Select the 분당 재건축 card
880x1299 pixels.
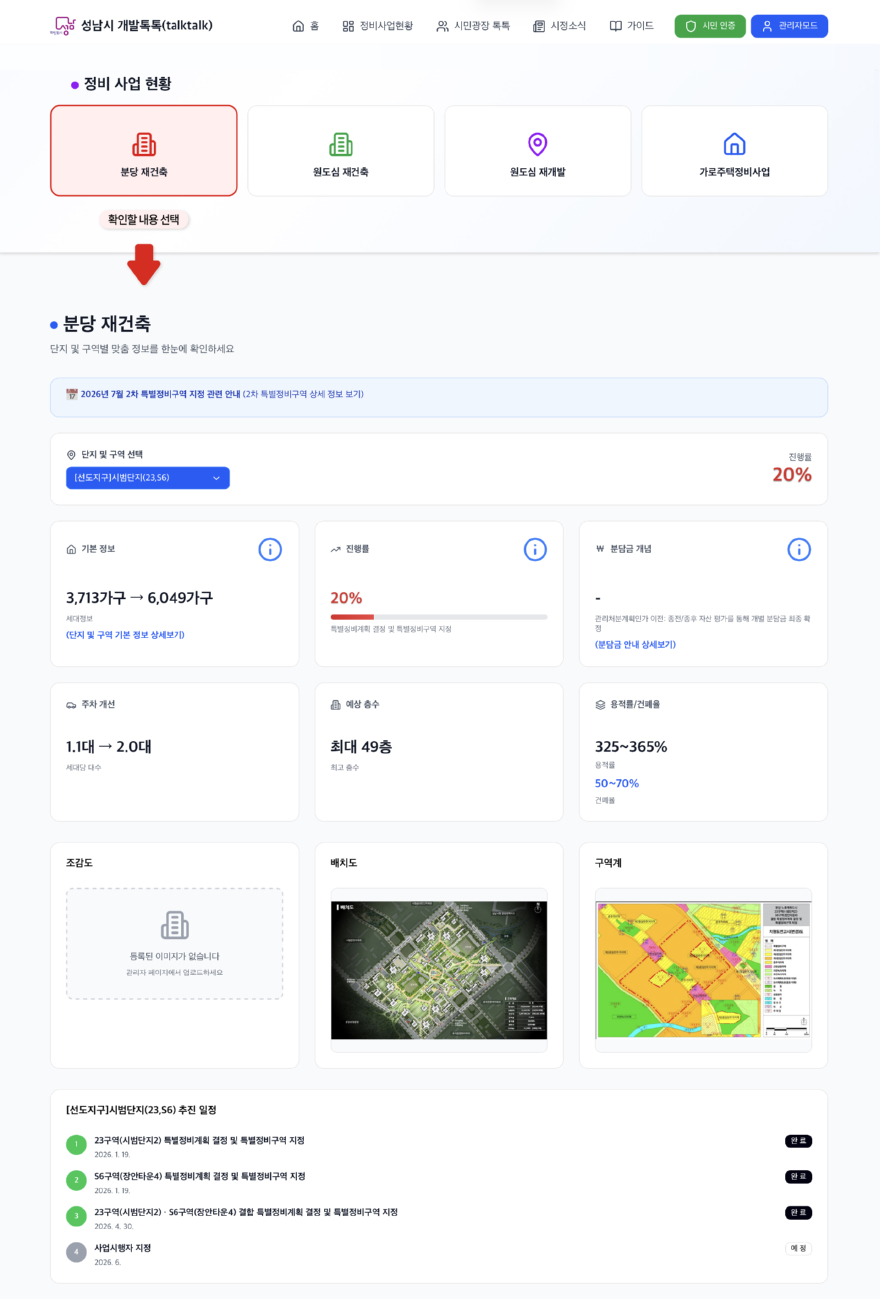(x=144, y=151)
